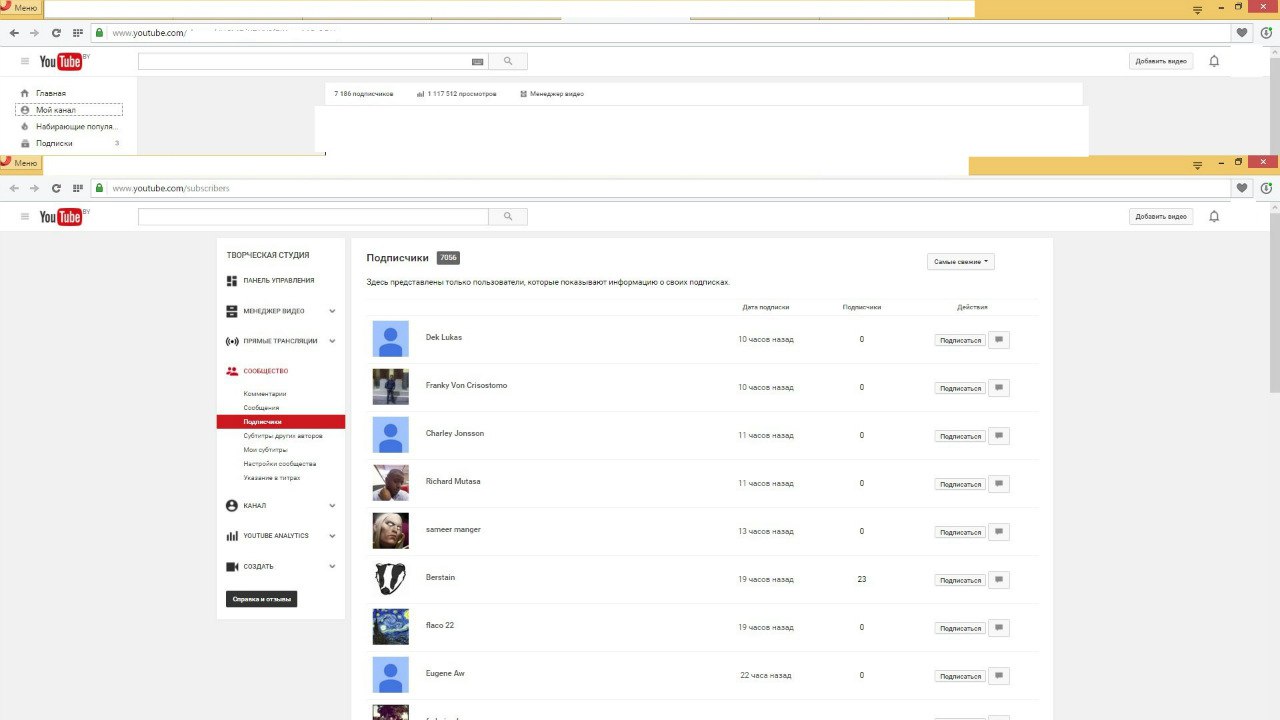
Task: Click the on-screen keyboard icon in search box
Action: (x=477, y=62)
